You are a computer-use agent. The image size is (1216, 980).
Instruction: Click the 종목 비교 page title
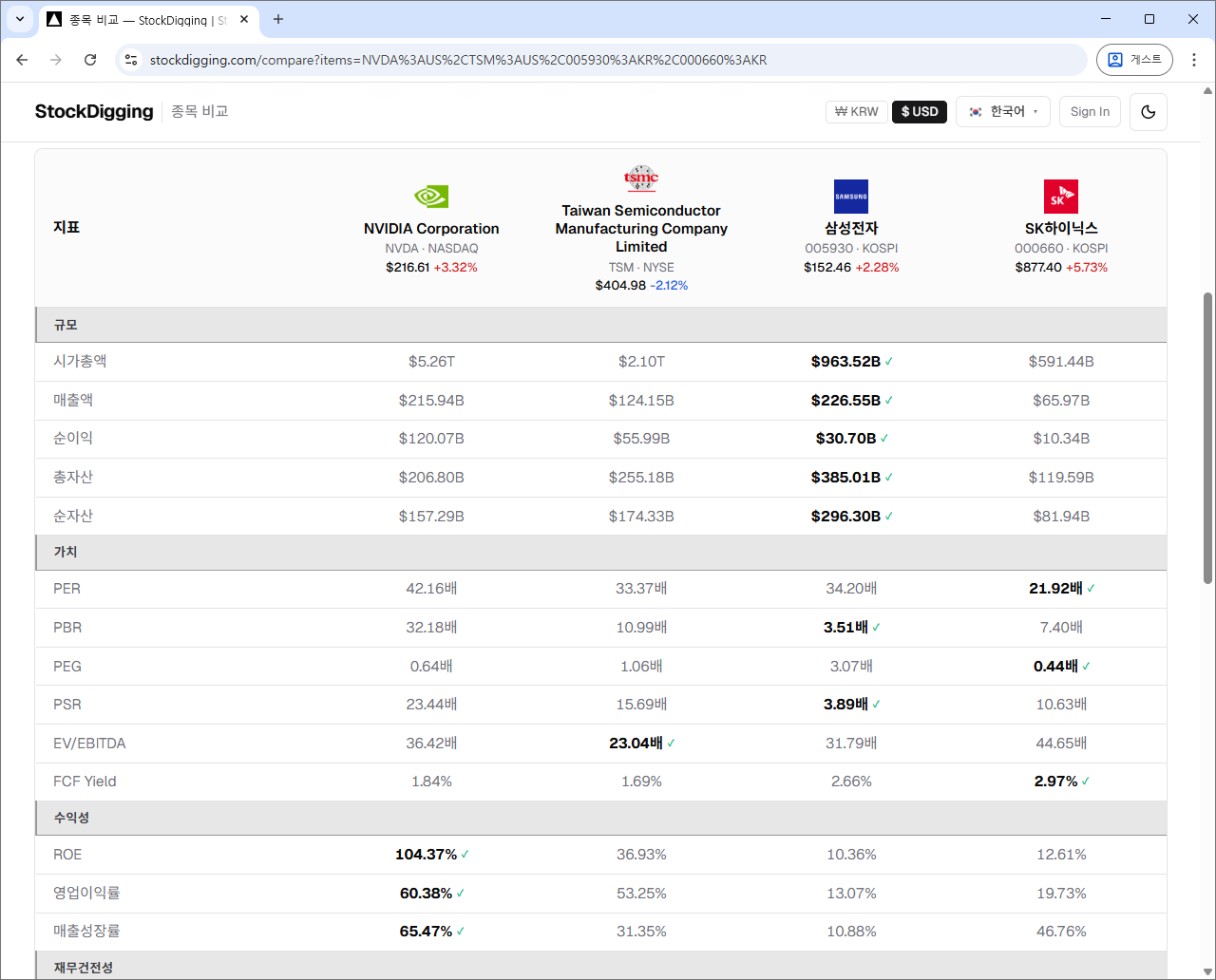tap(199, 111)
